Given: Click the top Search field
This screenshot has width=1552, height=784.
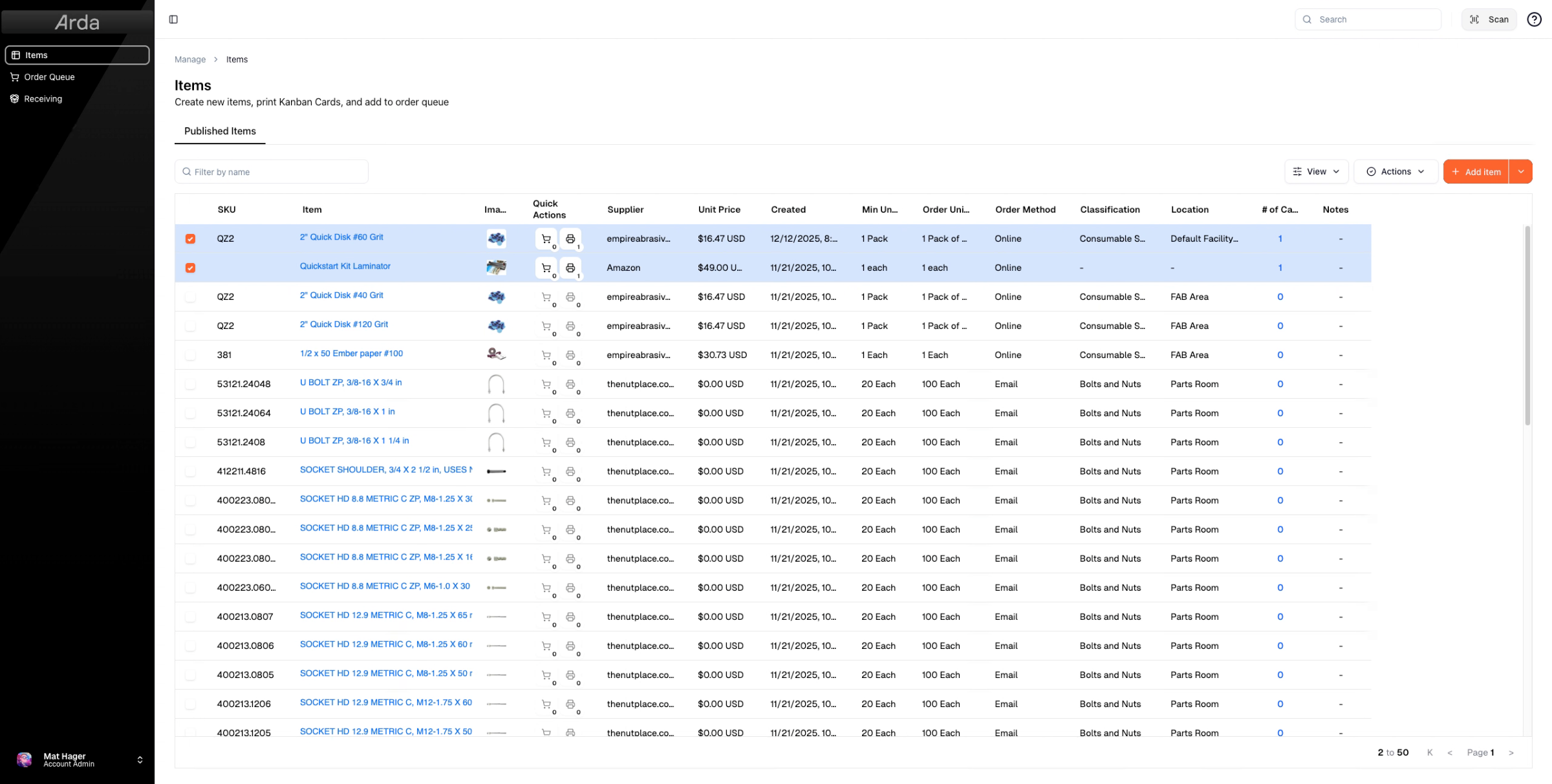Looking at the screenshot, I should coord(1368,19).
